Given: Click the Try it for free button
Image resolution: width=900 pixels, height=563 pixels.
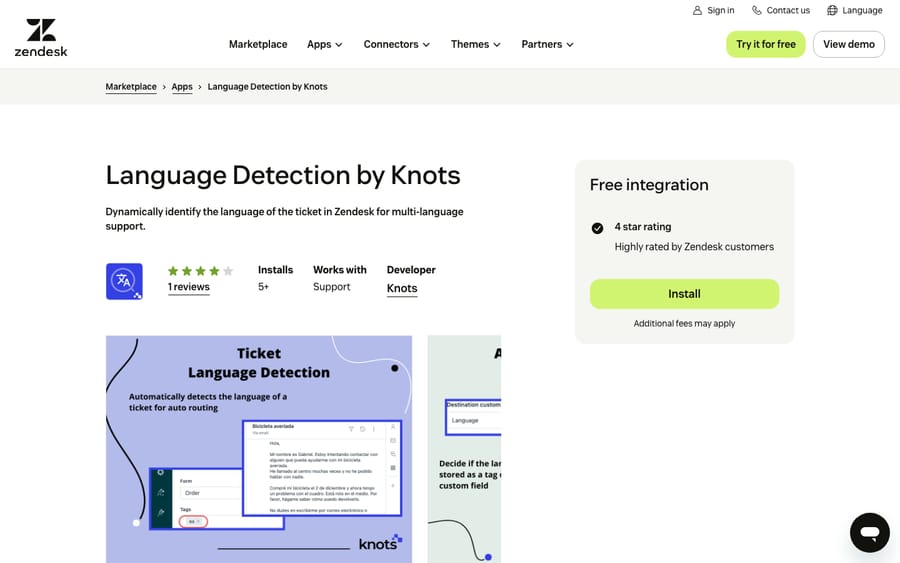Looking at the screenshot, I should click(766, 44).
